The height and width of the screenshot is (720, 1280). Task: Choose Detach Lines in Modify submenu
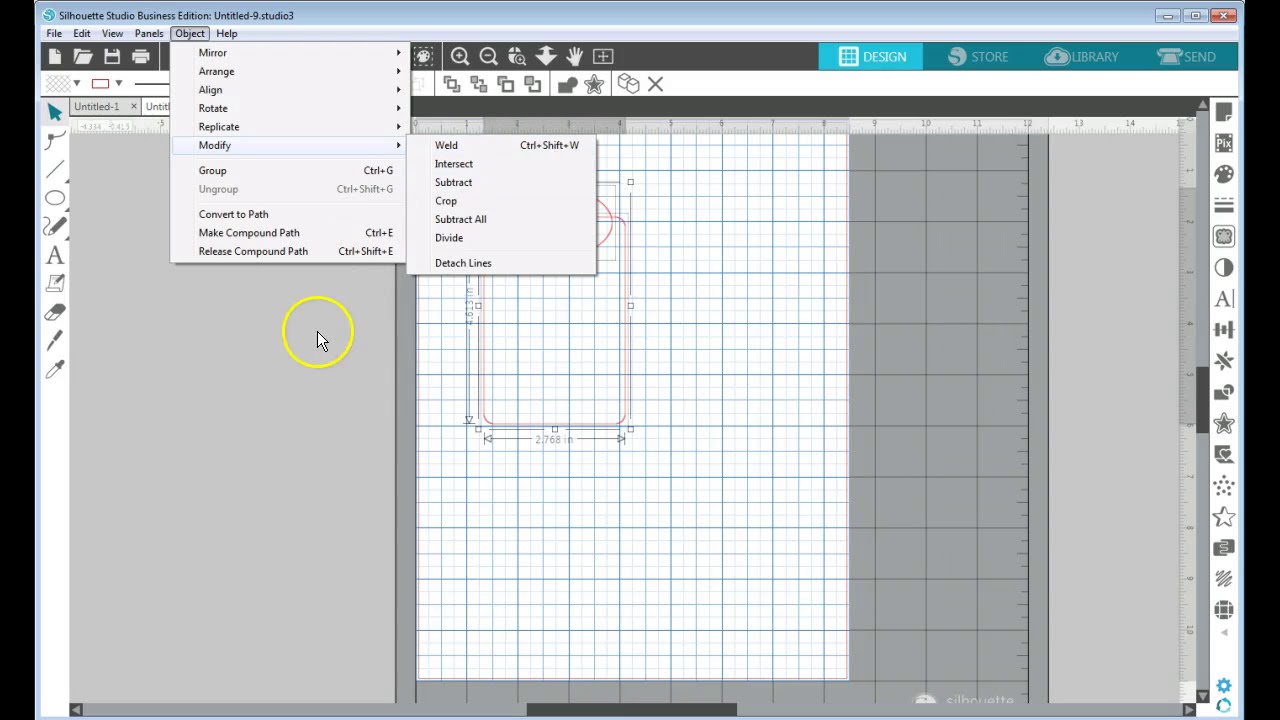pyautogui.click(x=501, y=263)
